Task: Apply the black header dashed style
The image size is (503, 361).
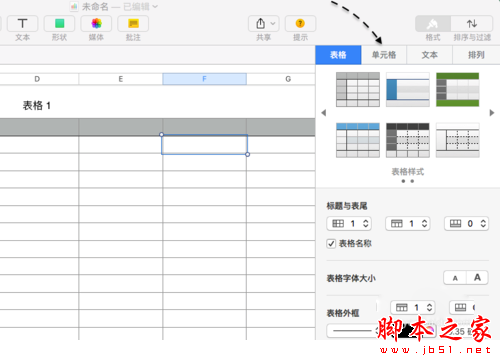Action: tap(408, 140)
